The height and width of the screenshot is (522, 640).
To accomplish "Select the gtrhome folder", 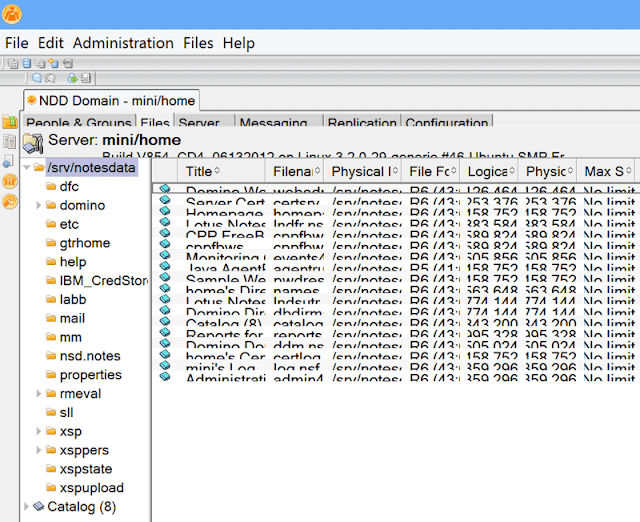I will pos(84,243).
